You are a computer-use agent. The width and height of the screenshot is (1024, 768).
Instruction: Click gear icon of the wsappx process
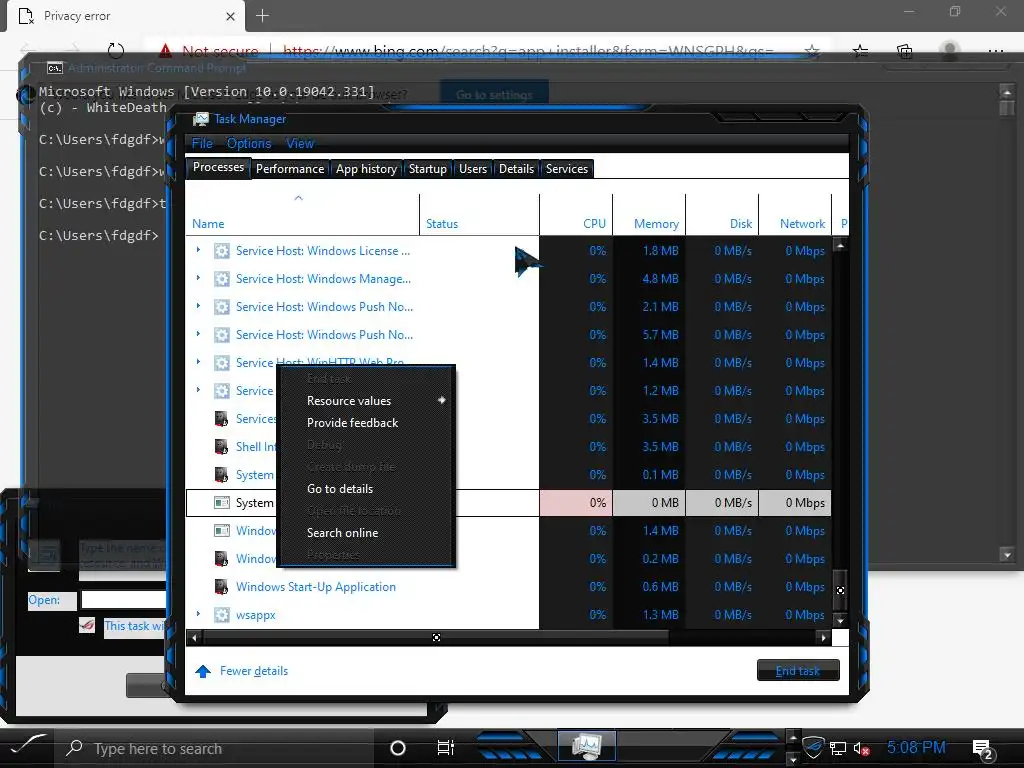222,615
